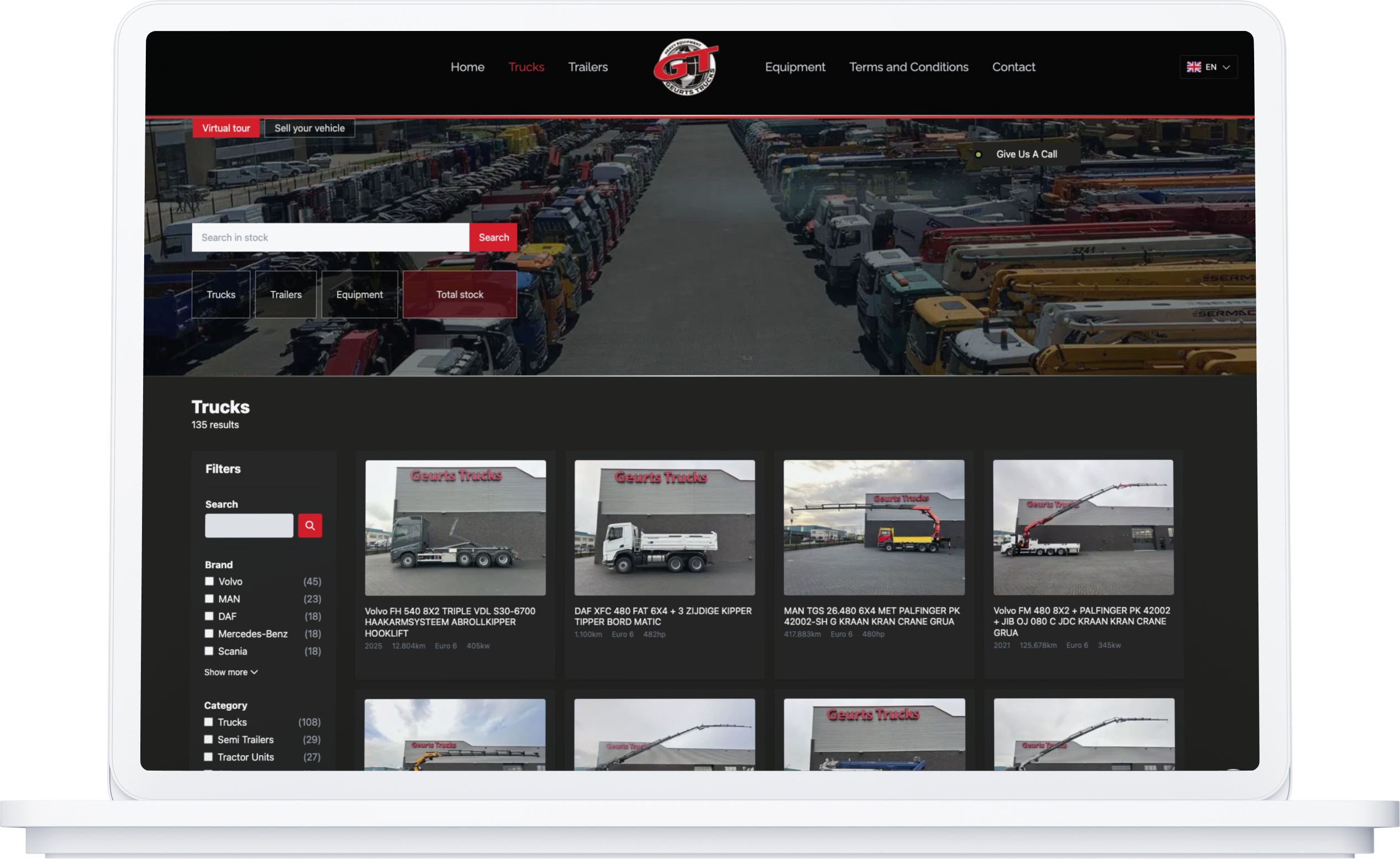Click Give Us A Call
Viewport: 1400px width, 859px height.
1026,155
